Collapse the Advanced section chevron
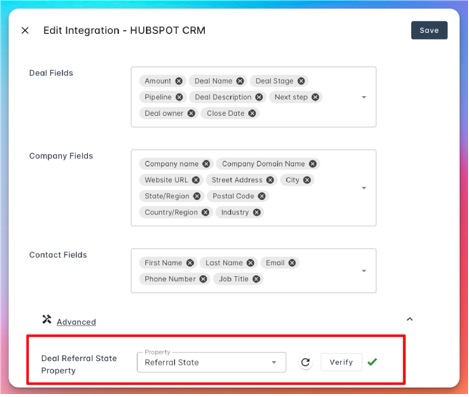Screen dimensions: 469x397 [x=410, y=319]
